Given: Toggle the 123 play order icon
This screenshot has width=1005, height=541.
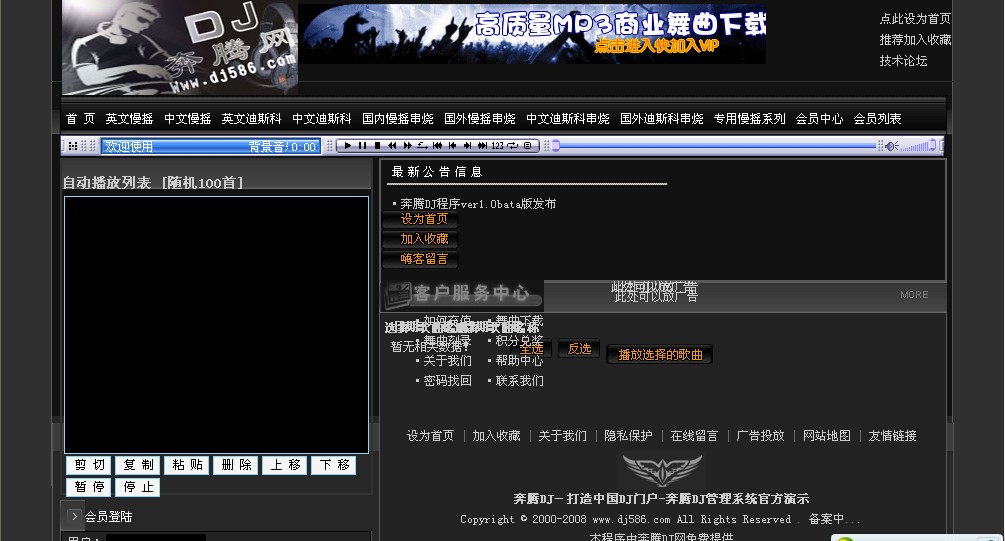Looking at the screenshot, I should pos(497,146).
